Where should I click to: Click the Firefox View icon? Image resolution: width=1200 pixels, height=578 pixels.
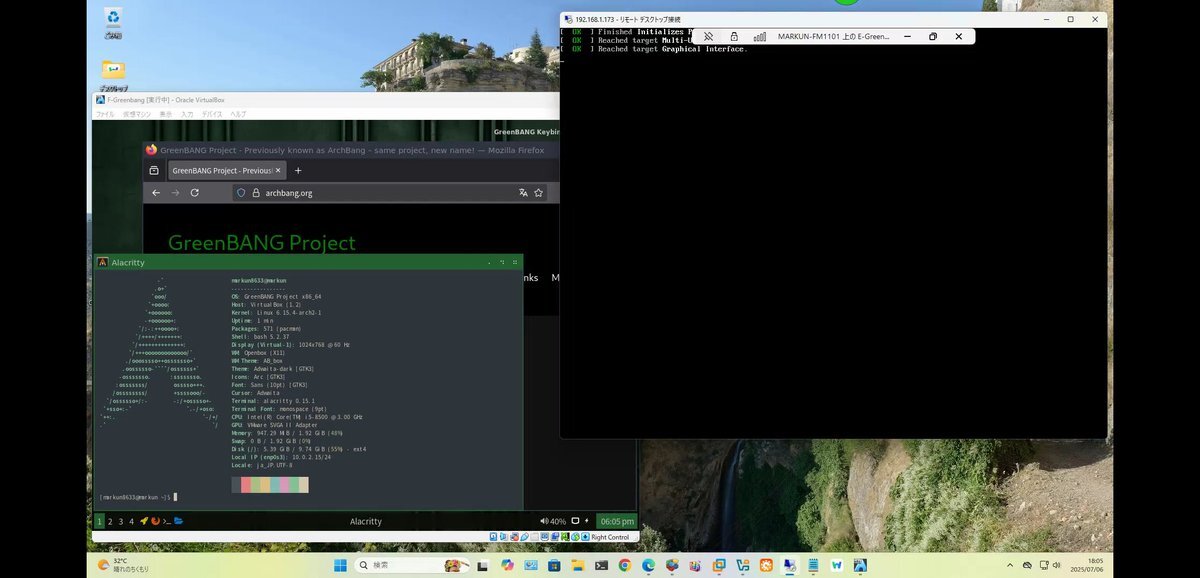(154, 170)
